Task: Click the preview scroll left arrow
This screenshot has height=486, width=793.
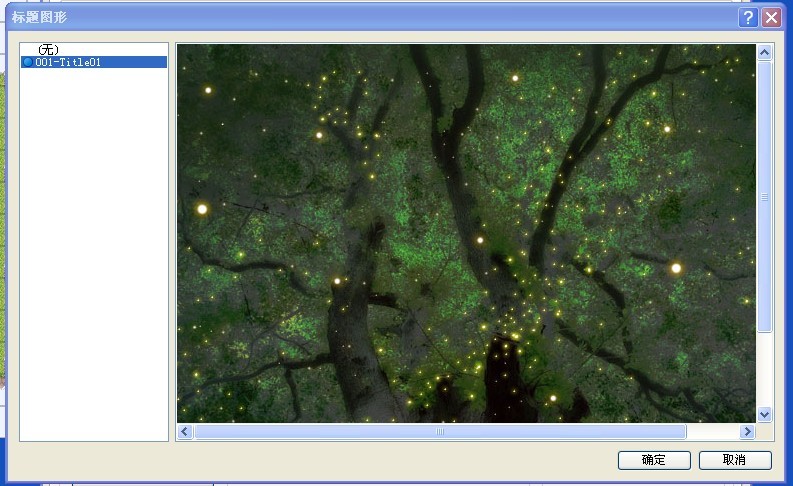Action: (x=185, y=431)
